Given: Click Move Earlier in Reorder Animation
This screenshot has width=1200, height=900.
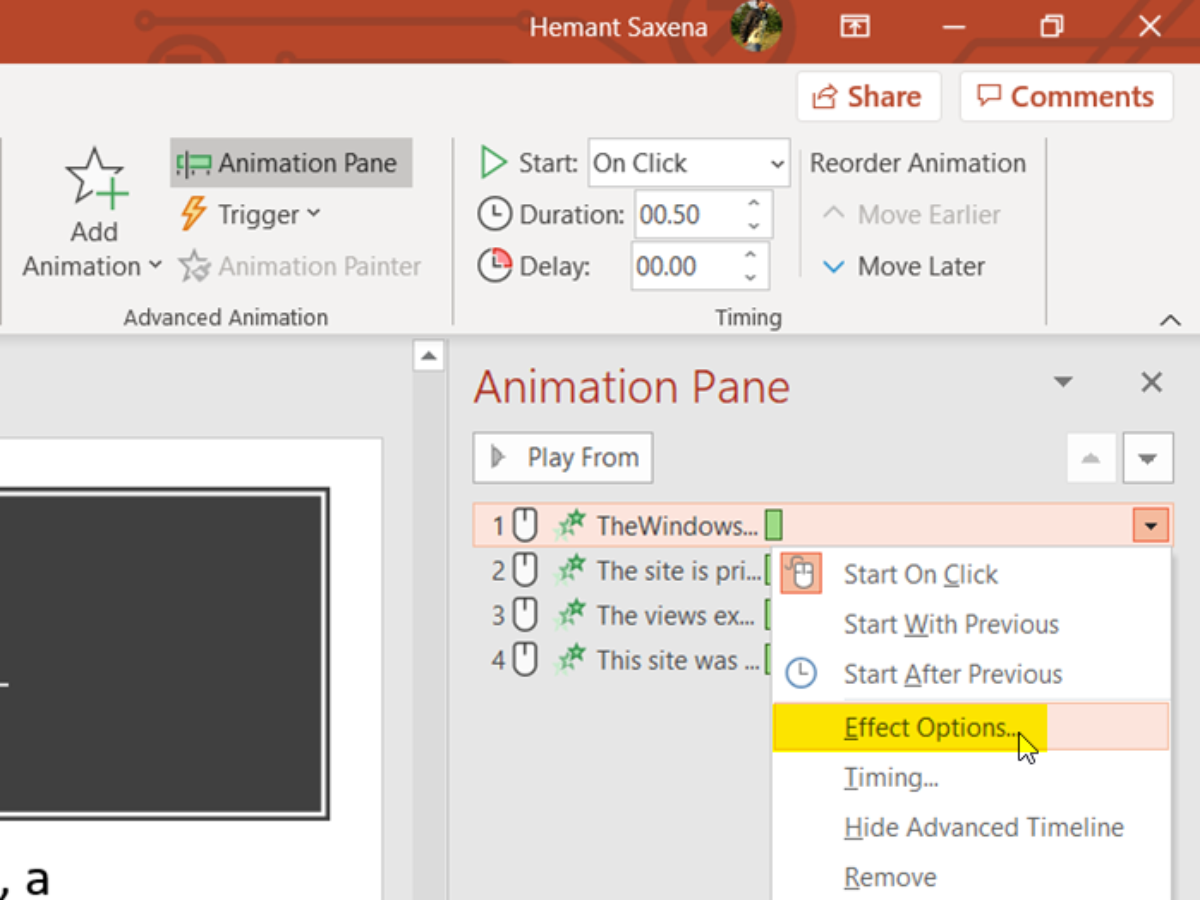Looking at the screenshot, I should (911, 214).
